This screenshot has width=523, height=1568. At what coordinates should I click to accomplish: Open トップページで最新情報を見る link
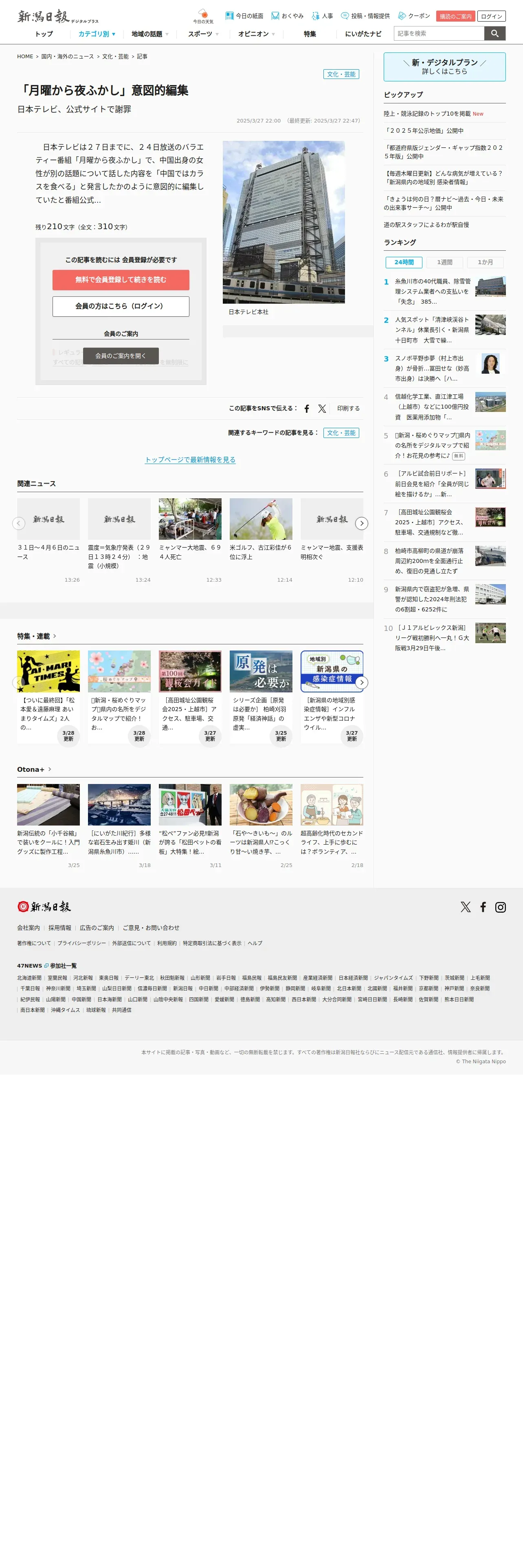pos(190,460)
